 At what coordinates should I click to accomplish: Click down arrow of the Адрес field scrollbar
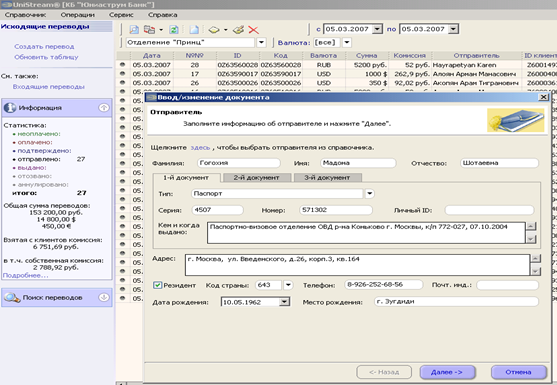(536, 271)
